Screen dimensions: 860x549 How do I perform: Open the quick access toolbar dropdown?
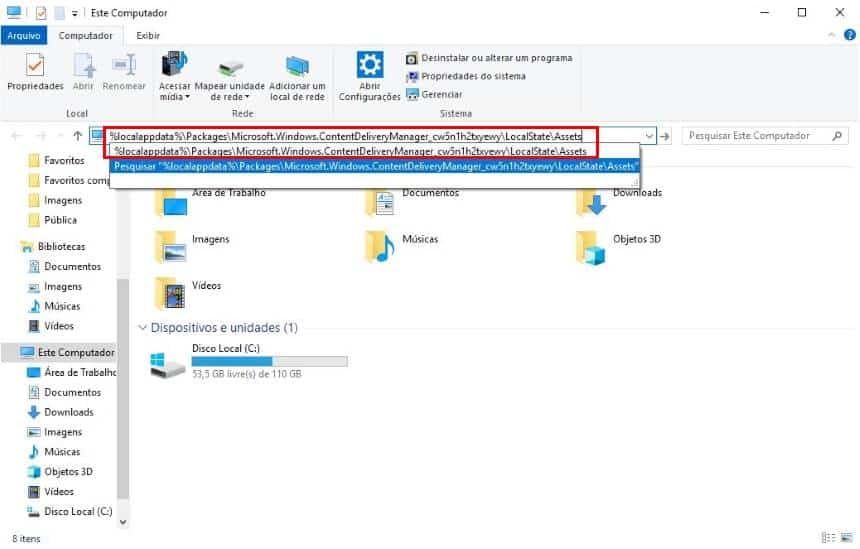[75, 13]
